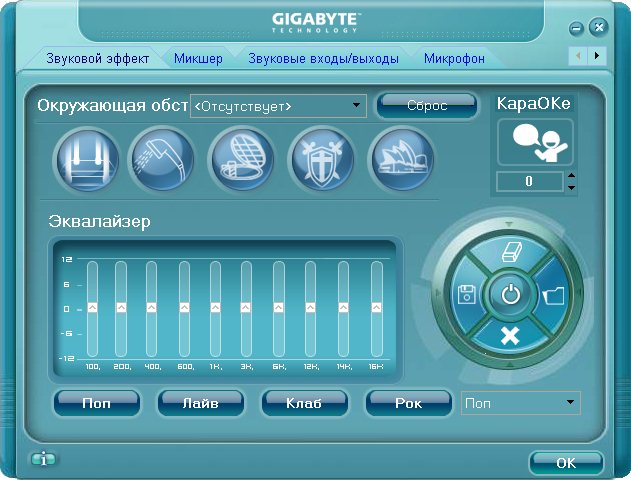Click the 14K equalizer slider handle
This screenshot has height=480, width=631.
343,308
